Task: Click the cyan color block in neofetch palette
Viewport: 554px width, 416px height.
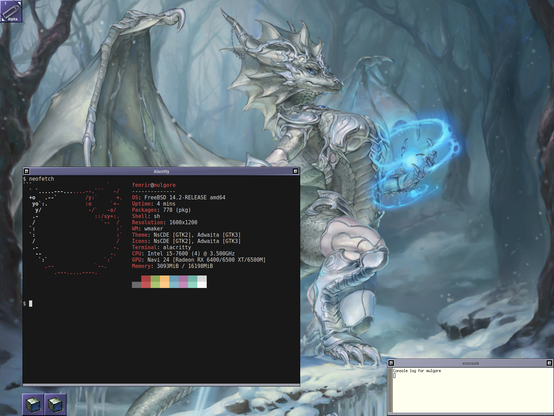Action: (193, 282)
